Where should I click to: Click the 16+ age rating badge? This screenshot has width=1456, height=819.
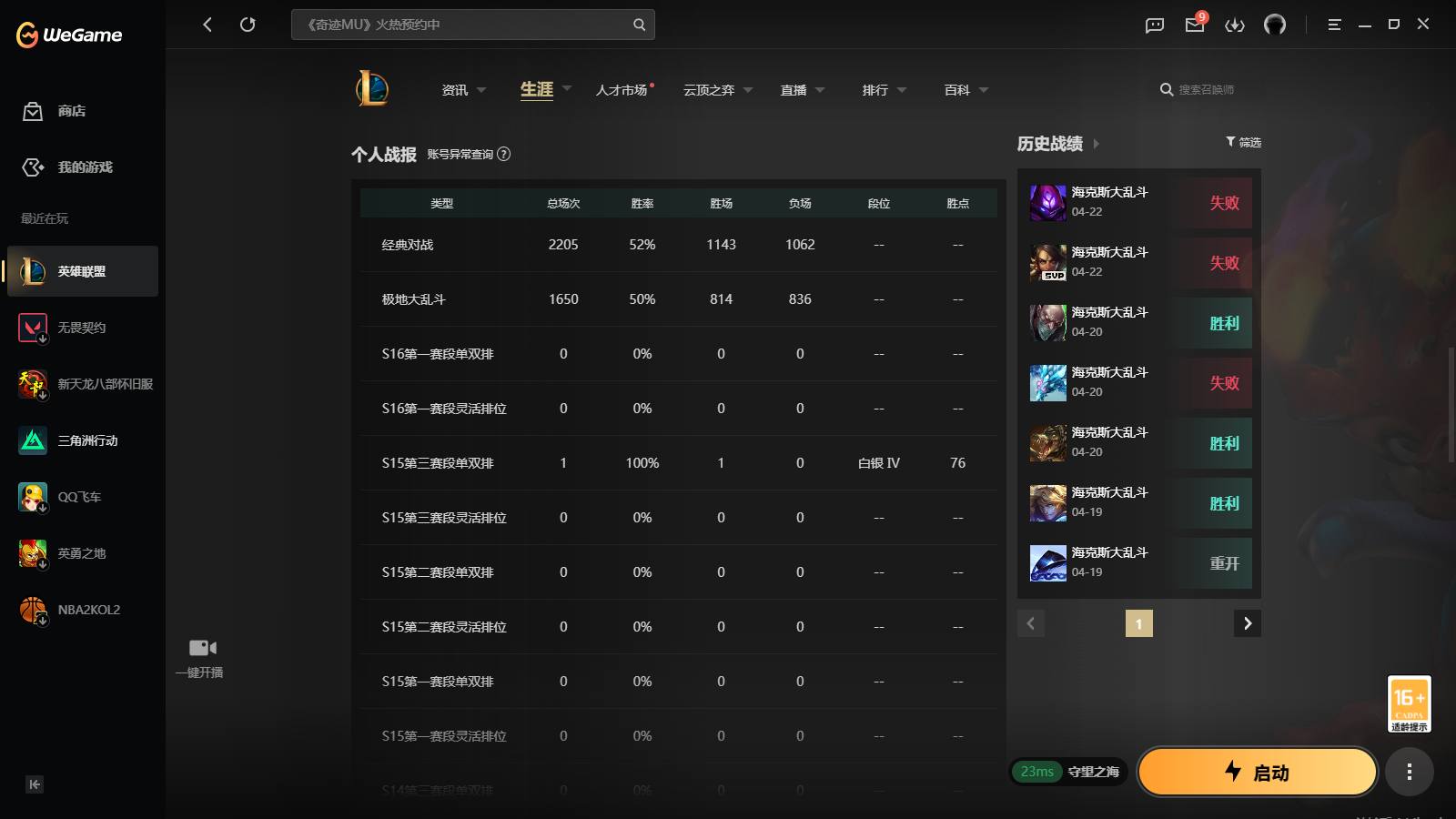1410,703
